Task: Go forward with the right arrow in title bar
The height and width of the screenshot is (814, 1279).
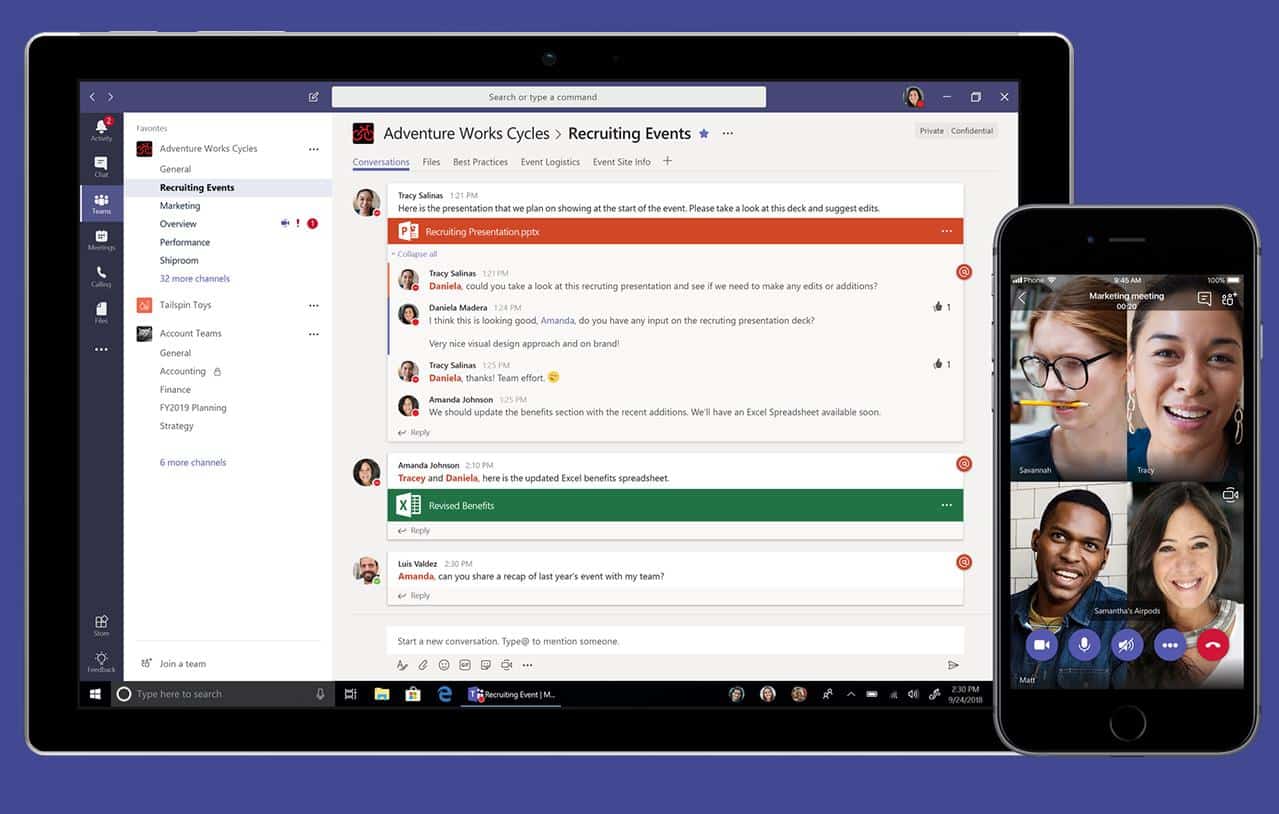Action: point(110,97)
